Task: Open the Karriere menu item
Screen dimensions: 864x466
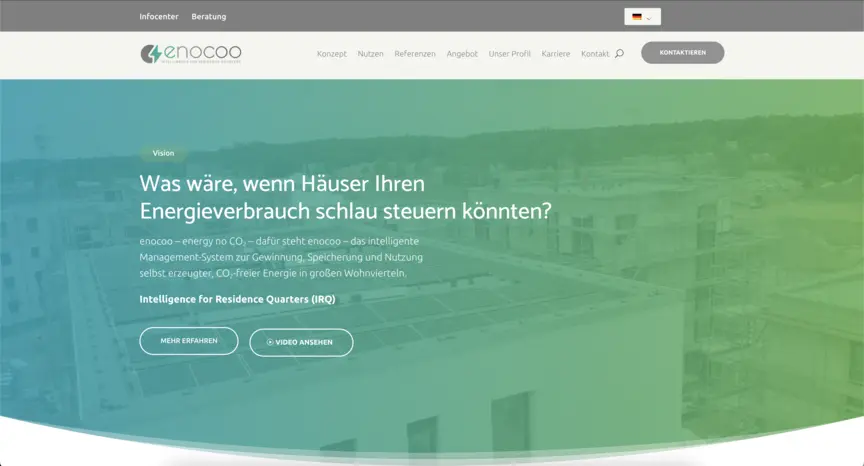Action: [x=555, y=53]
